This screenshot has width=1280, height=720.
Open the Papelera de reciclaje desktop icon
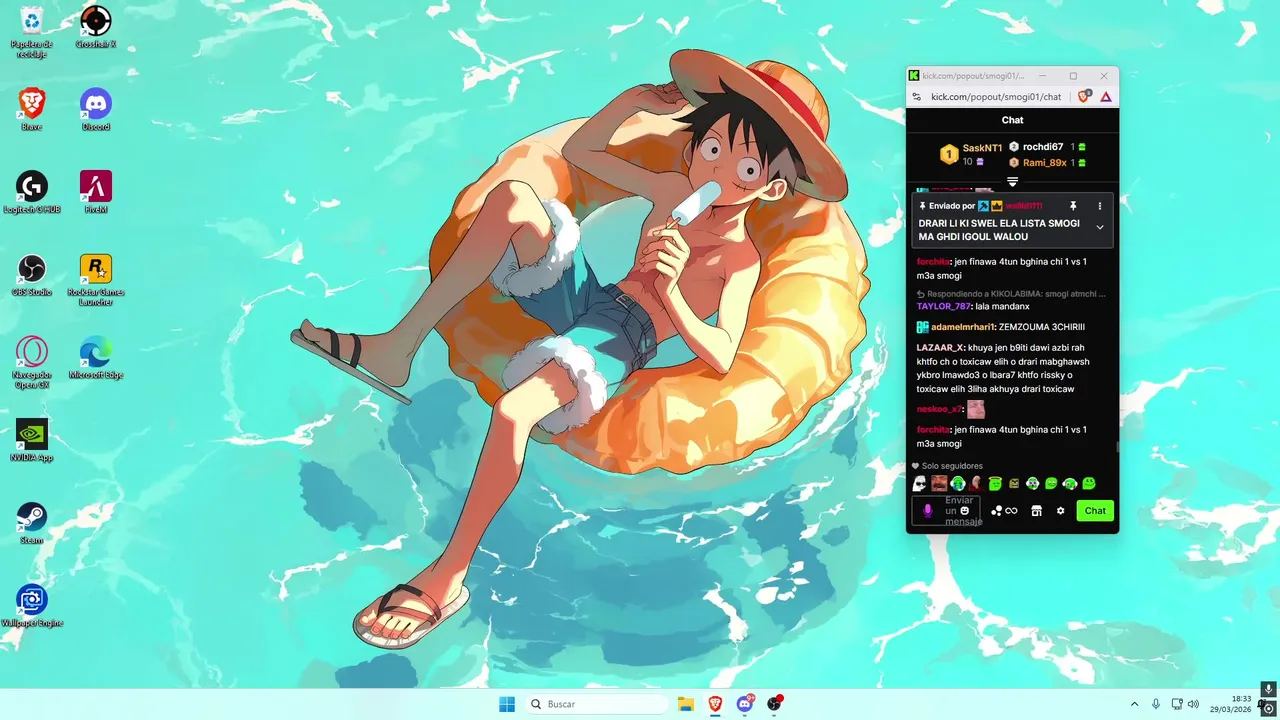point(31,30)
